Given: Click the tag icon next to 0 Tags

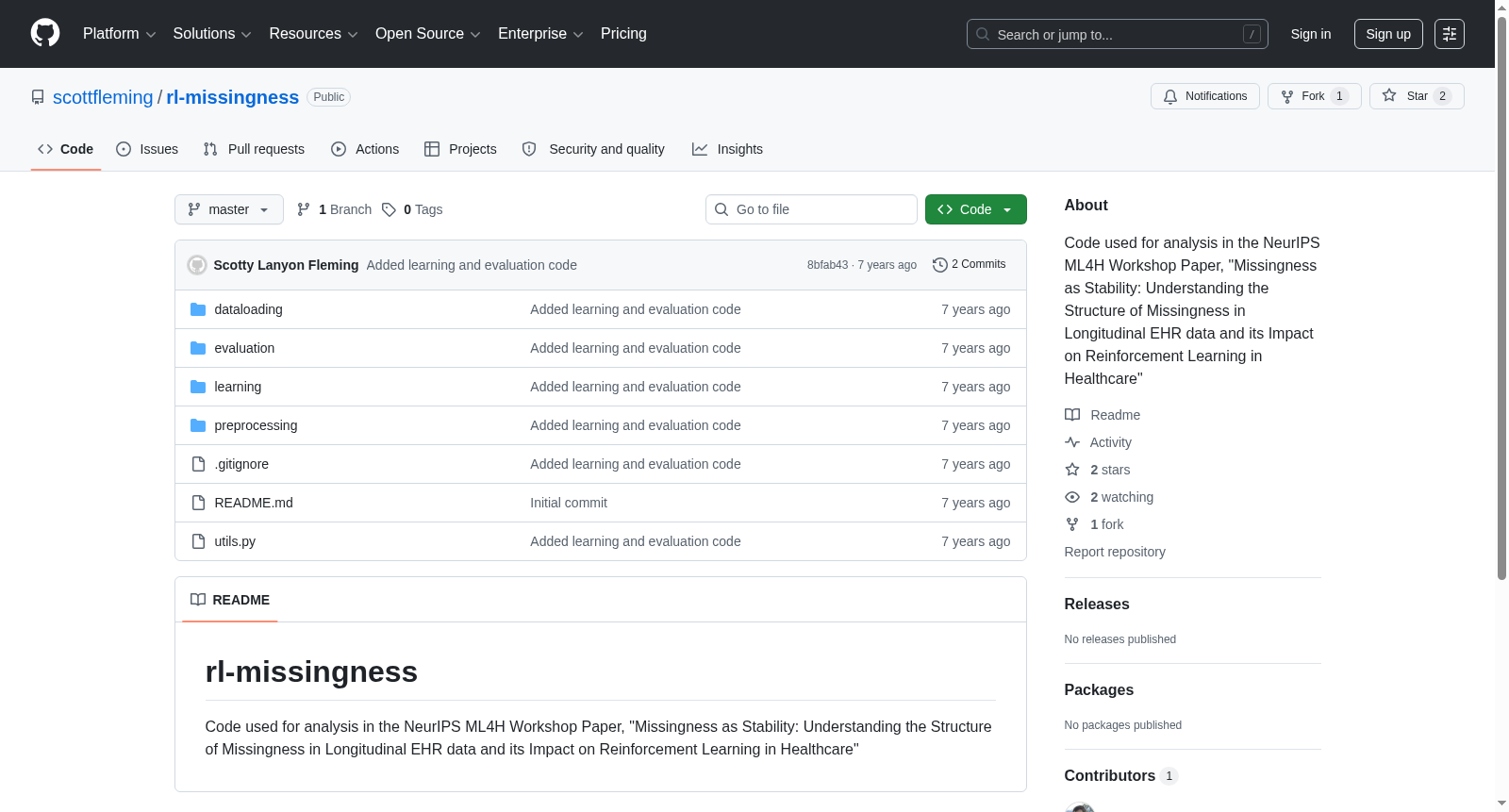Looking at the screenshot, I should tap(389, 209).
